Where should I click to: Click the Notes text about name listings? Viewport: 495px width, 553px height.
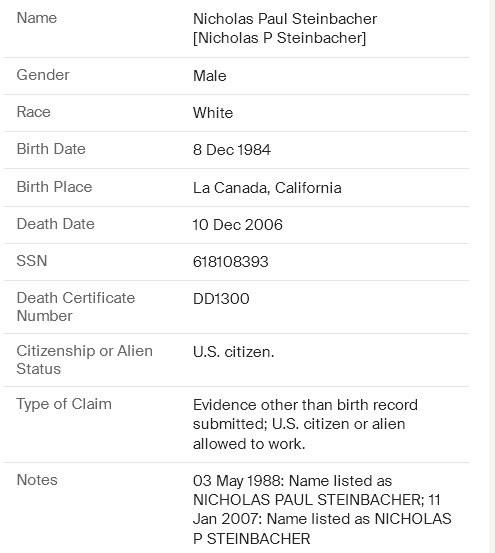pyautogui.click(x=322, y=510)
